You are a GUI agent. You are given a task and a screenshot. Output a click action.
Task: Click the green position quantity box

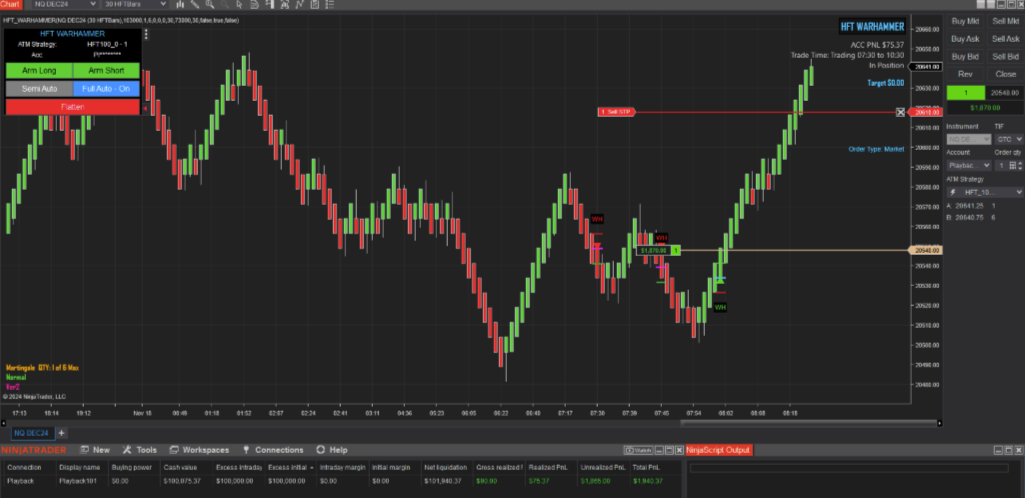[x=965, y=93]
